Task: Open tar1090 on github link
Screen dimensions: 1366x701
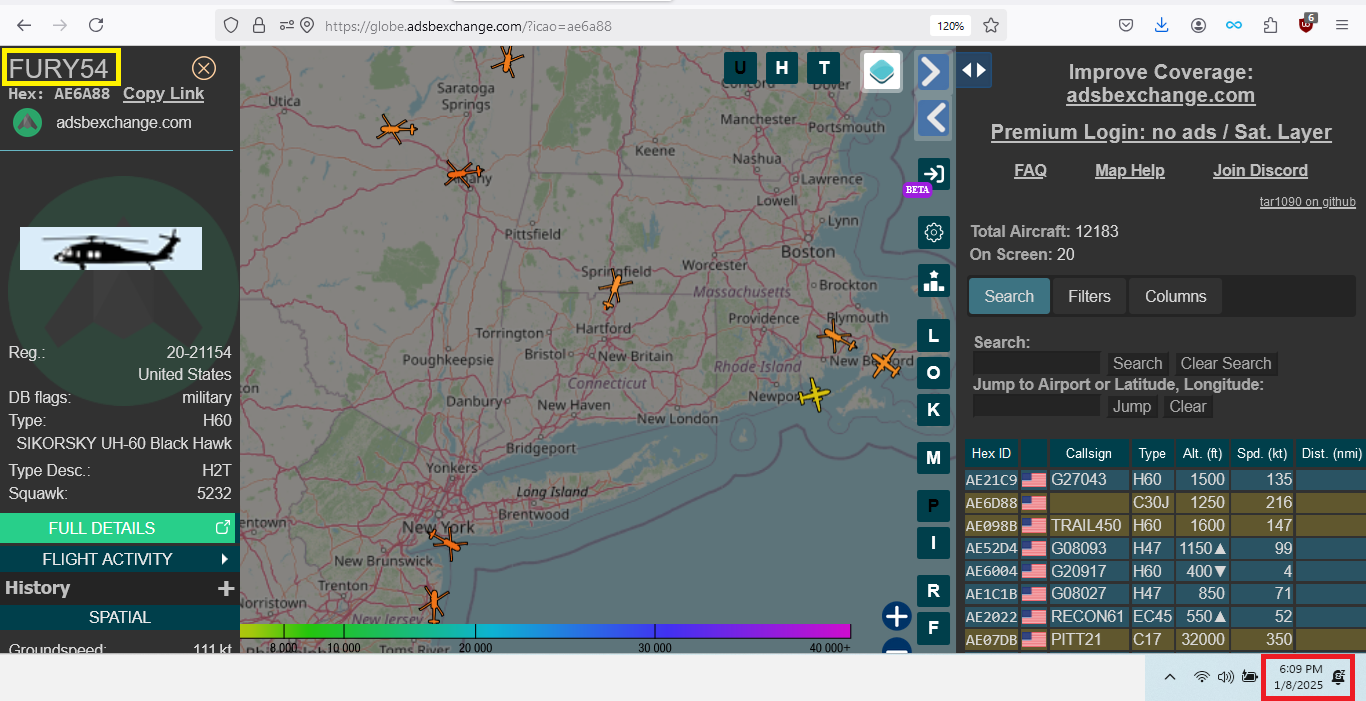Action: [1308, 202]
